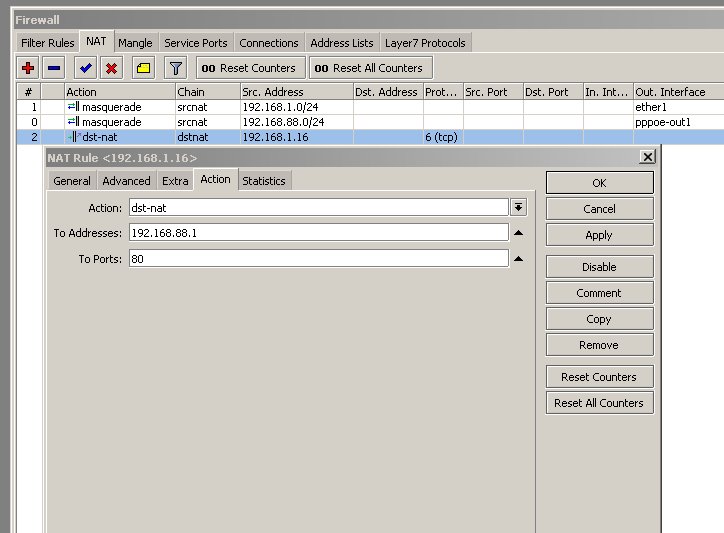Select the NAT tab
Viewport: 724px width, 533px height.
coord(96,42)
